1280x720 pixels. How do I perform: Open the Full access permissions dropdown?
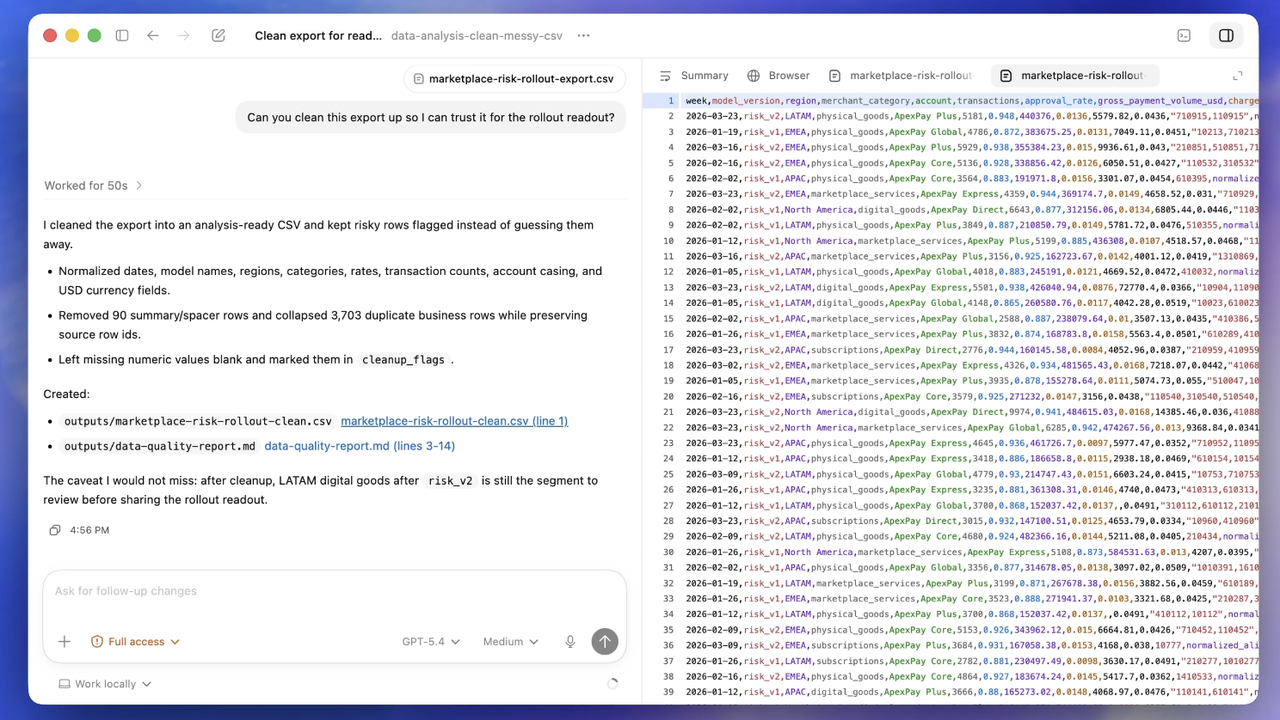[x=135, y=642]
